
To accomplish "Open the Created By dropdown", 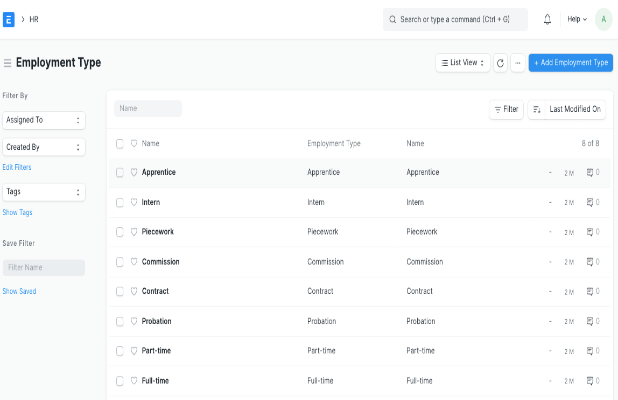I will [x=43, y=147].
